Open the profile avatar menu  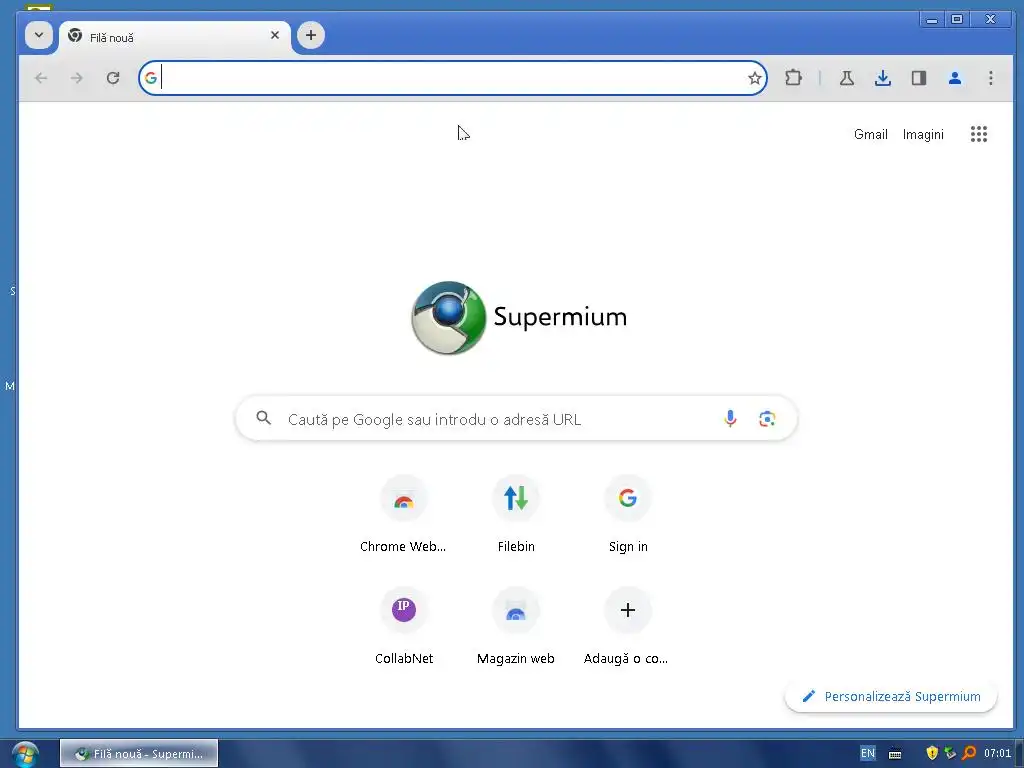(955, 78)
